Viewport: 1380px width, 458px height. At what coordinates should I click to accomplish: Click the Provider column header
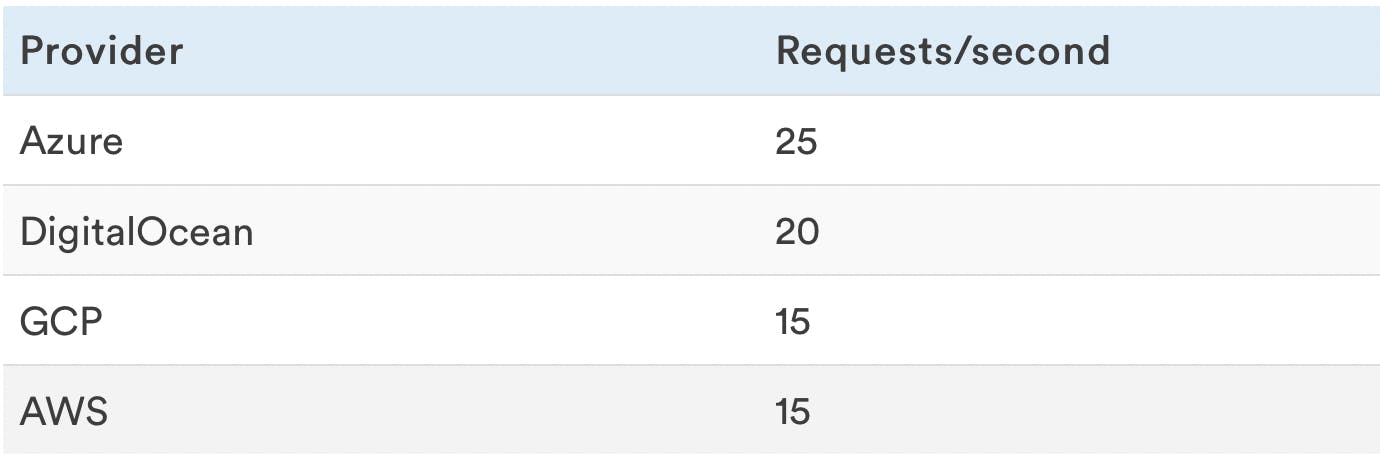(x=102, y=51)
